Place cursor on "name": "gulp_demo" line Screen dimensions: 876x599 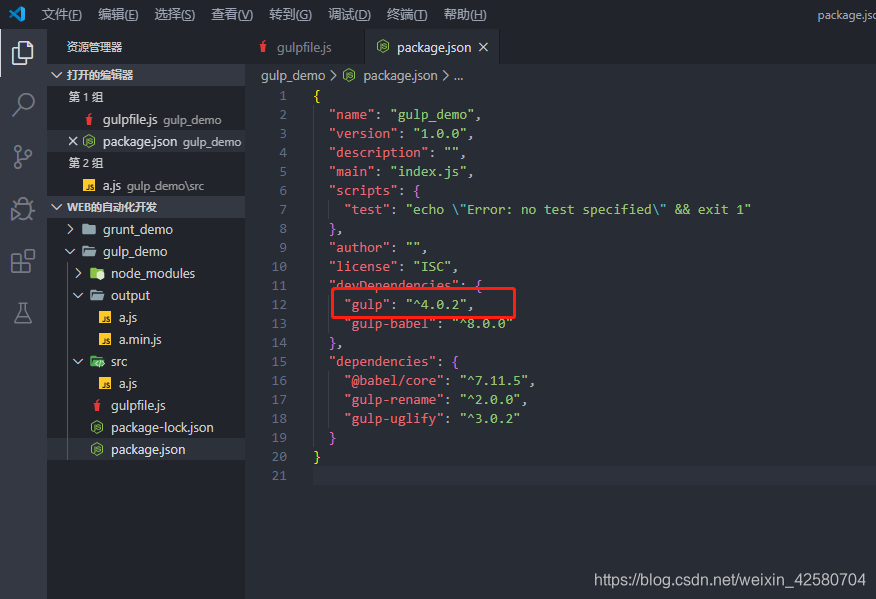[x=405, y=115]
